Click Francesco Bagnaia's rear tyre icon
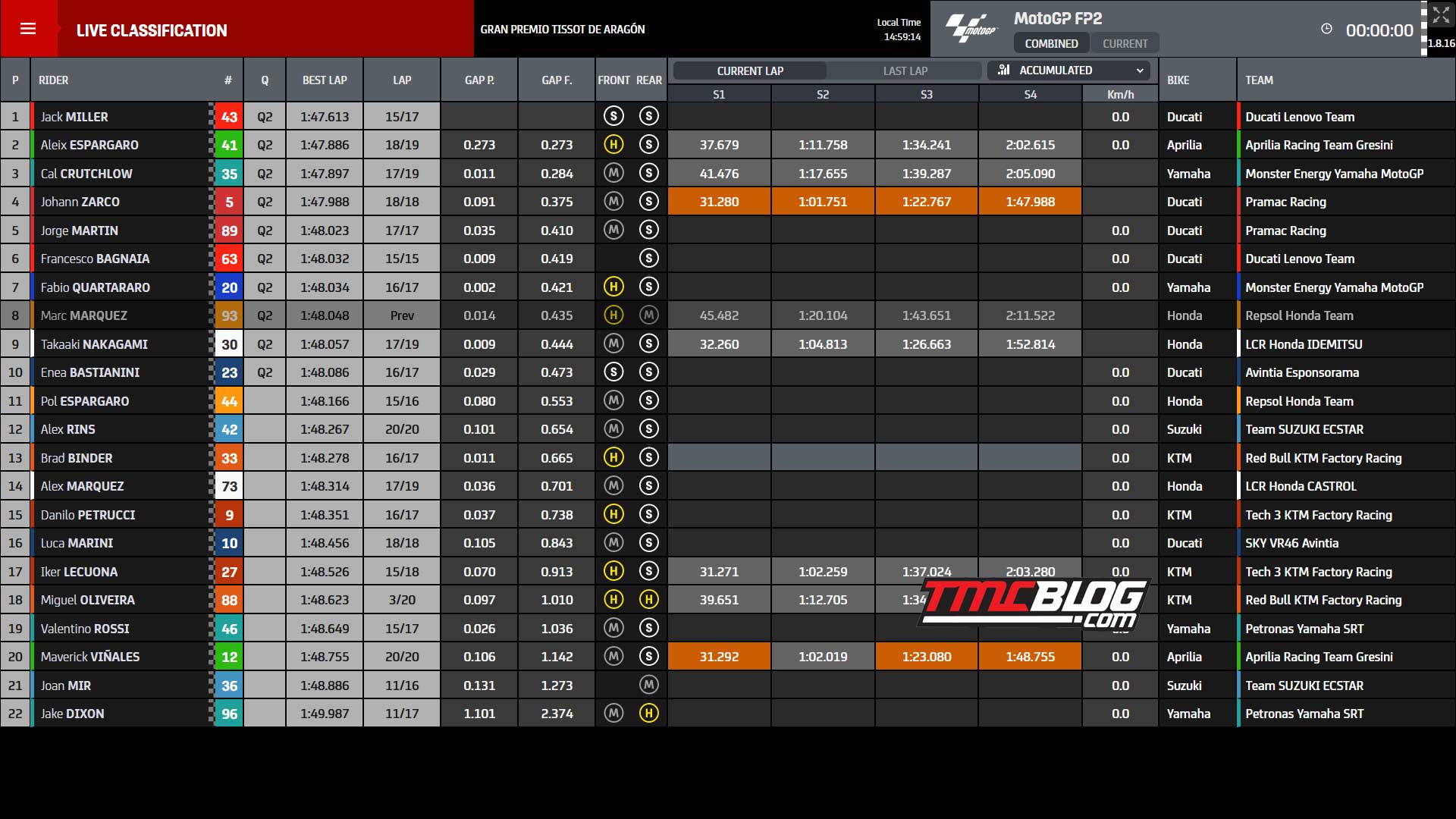1456x819 pixels. (x=648, y=258)
